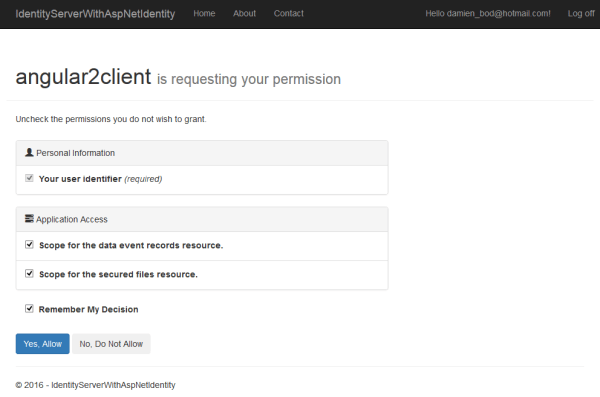Open the Contact nav item
This screenshot has width=600, height=397.
click(289, 14)
